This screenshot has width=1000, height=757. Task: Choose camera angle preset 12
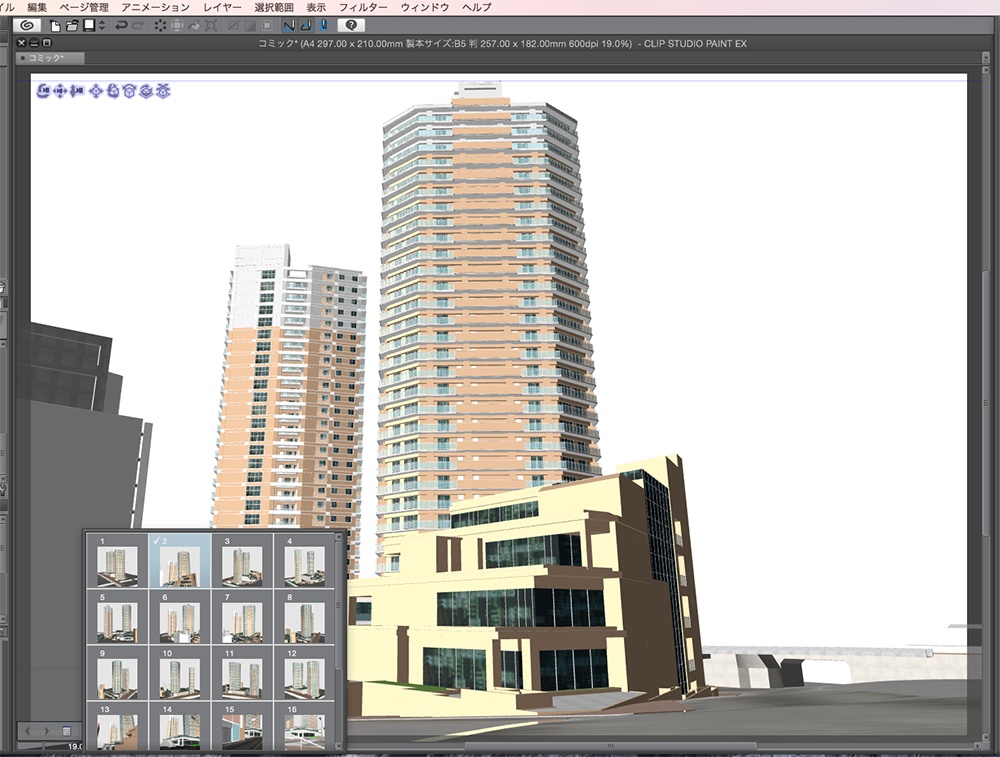click(x=304, y=673)
